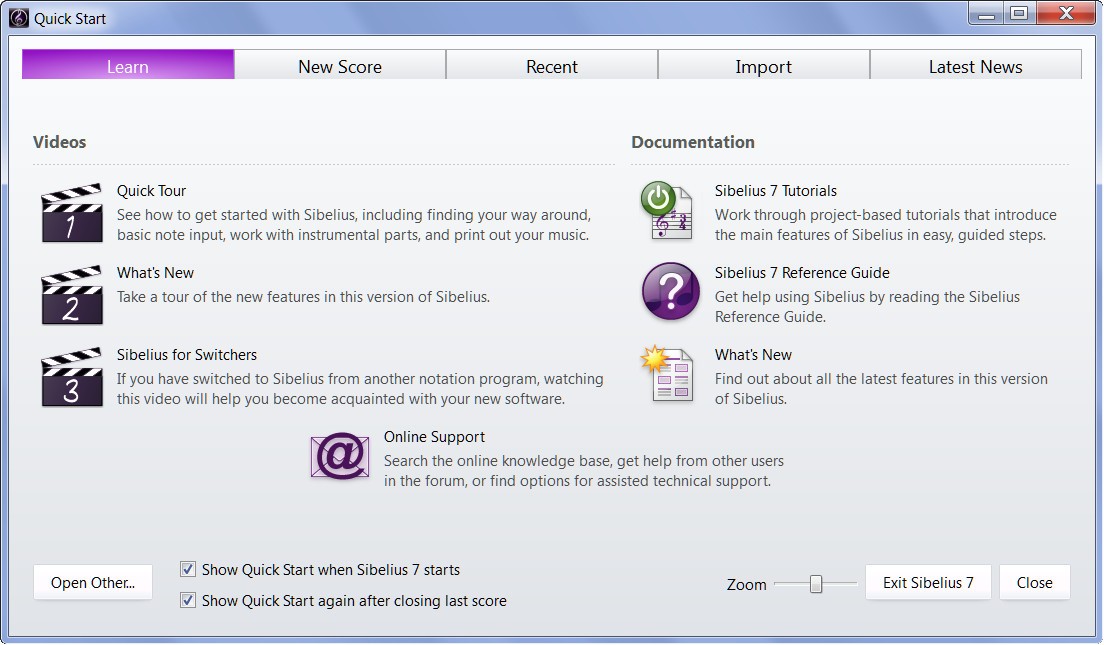Open the Quick Tour video title
1104x645 pixels.
tap(151, 191)
